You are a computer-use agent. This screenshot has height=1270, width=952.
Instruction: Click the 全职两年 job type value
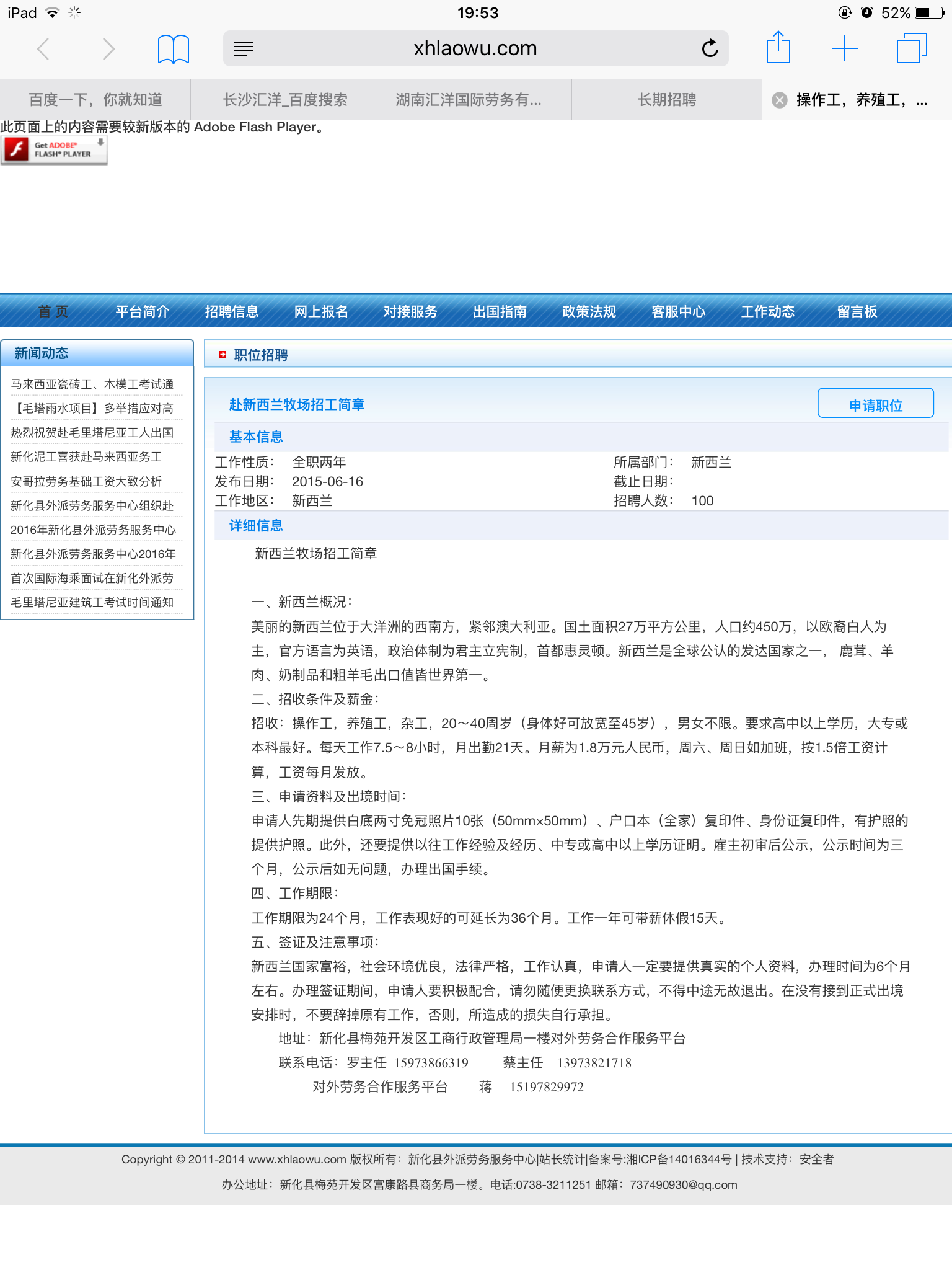tap(319, 462)
